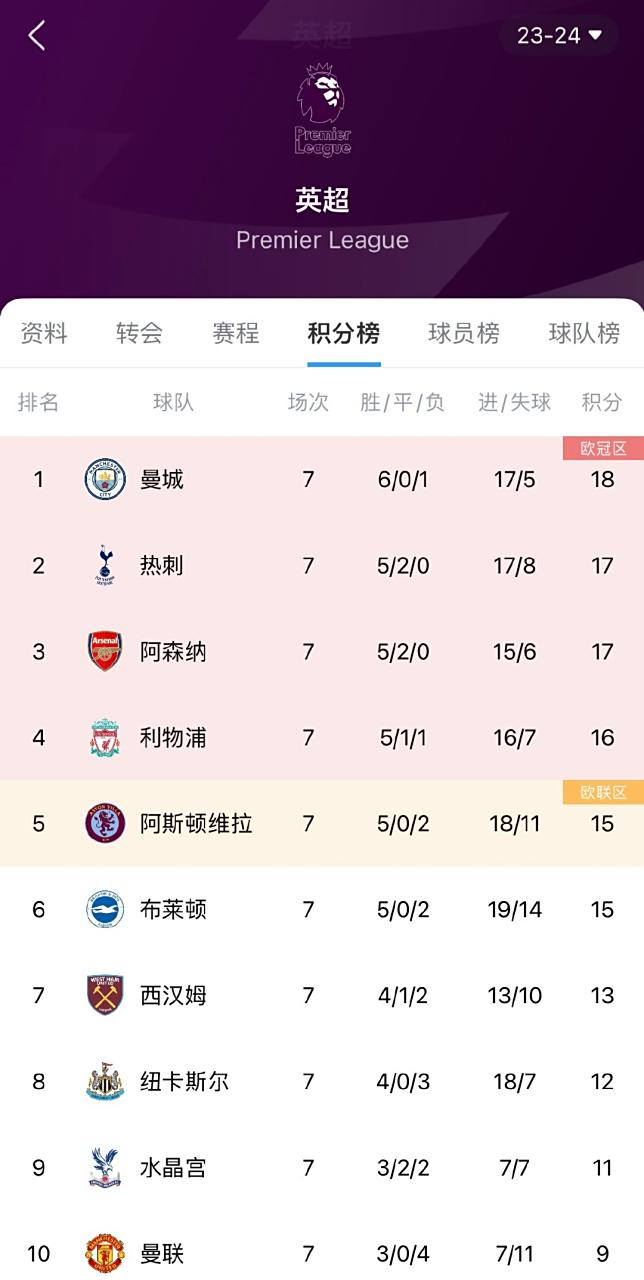Open the 转会 transfers tab

[138, 335]
